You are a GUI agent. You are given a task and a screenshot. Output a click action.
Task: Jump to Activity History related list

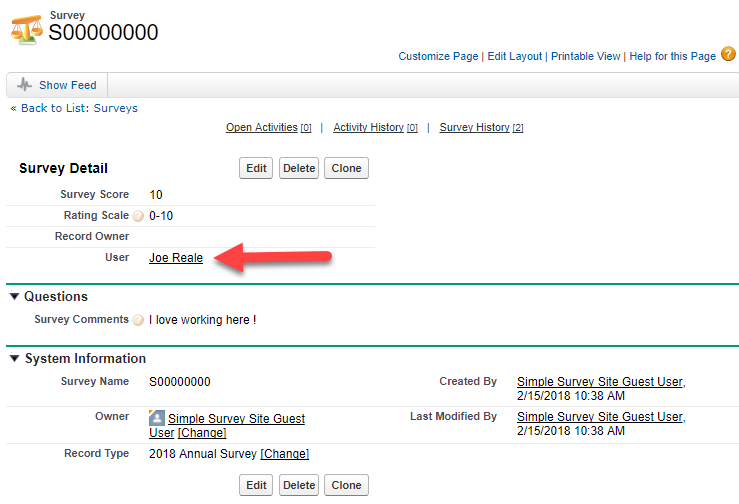pos(375,127)
